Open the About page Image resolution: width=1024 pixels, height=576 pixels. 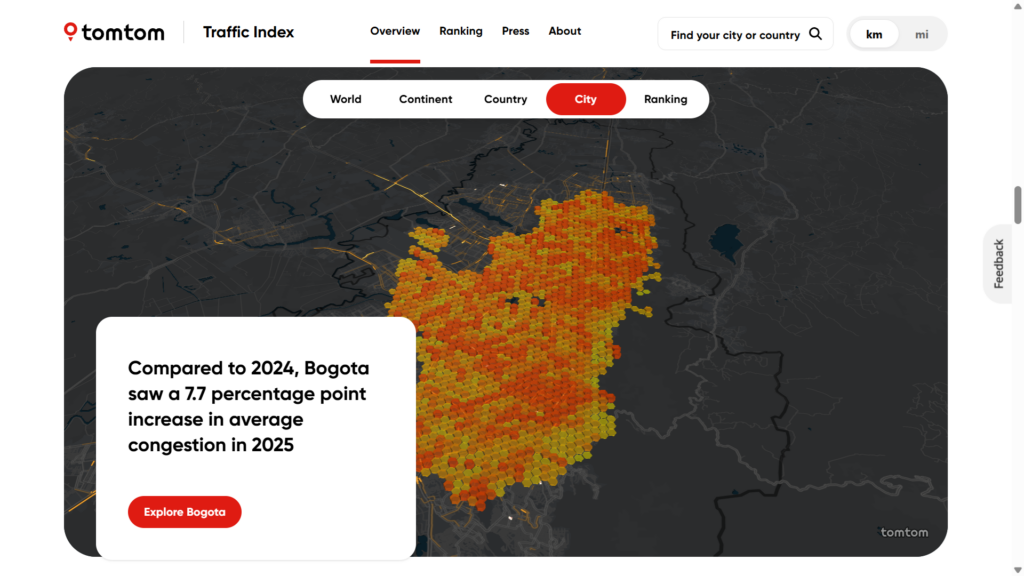coord(564,31)
